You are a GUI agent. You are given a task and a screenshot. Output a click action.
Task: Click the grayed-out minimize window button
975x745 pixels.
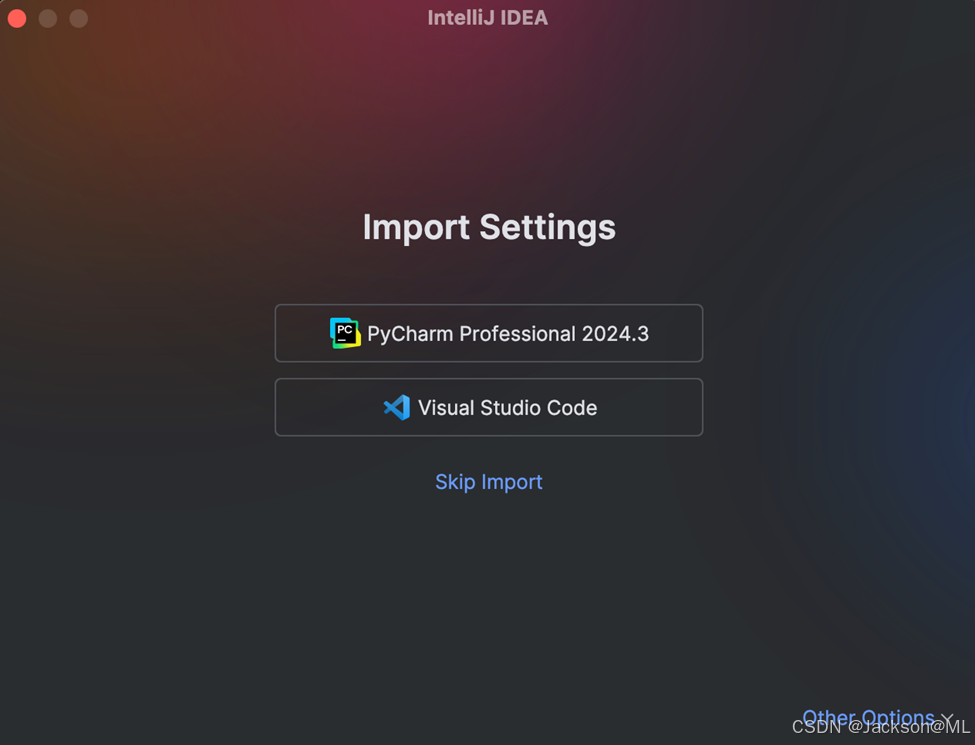click(48, 18)
